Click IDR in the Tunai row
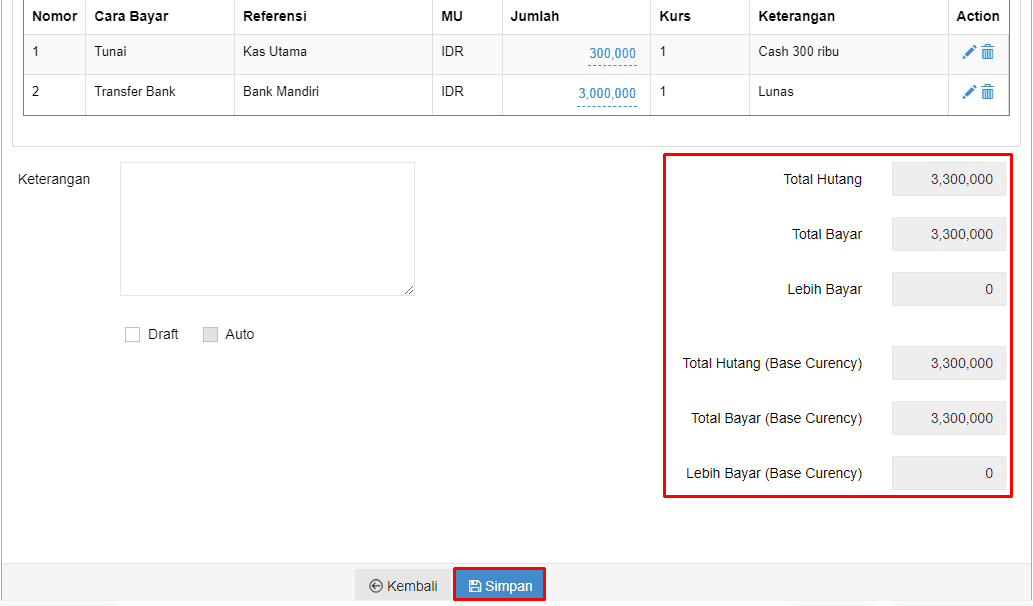1033x606 pixels. pyautogui.click(x=453, y=51)
